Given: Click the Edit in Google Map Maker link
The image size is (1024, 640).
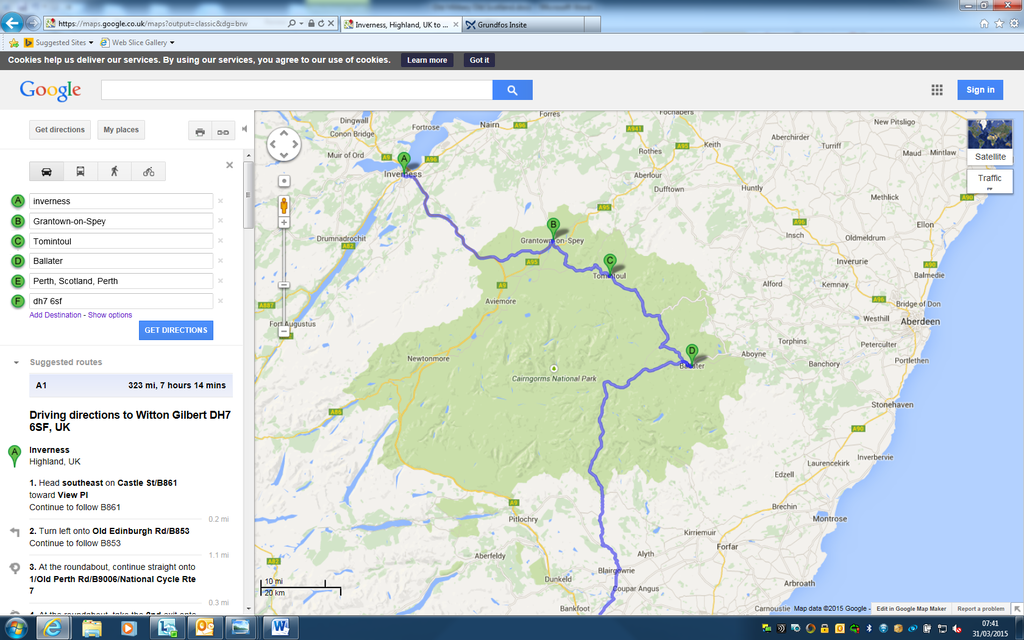Looking at the screenshot, I should tap(911, 609).
